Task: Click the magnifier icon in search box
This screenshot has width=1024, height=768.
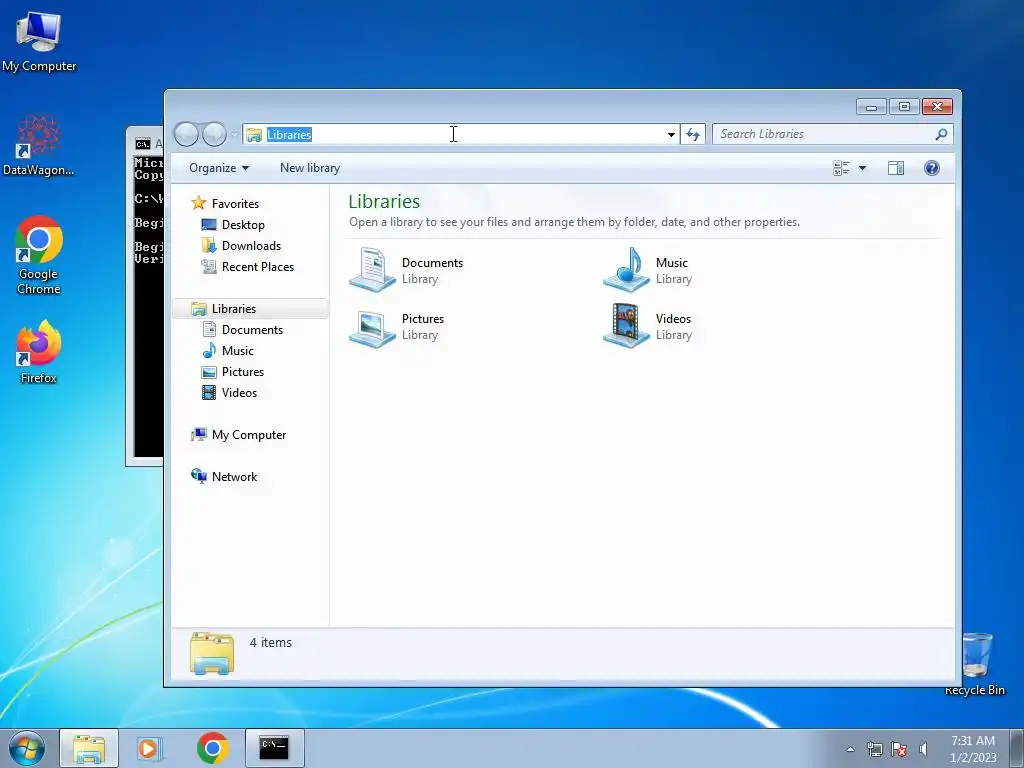Action: click(941, 134)
